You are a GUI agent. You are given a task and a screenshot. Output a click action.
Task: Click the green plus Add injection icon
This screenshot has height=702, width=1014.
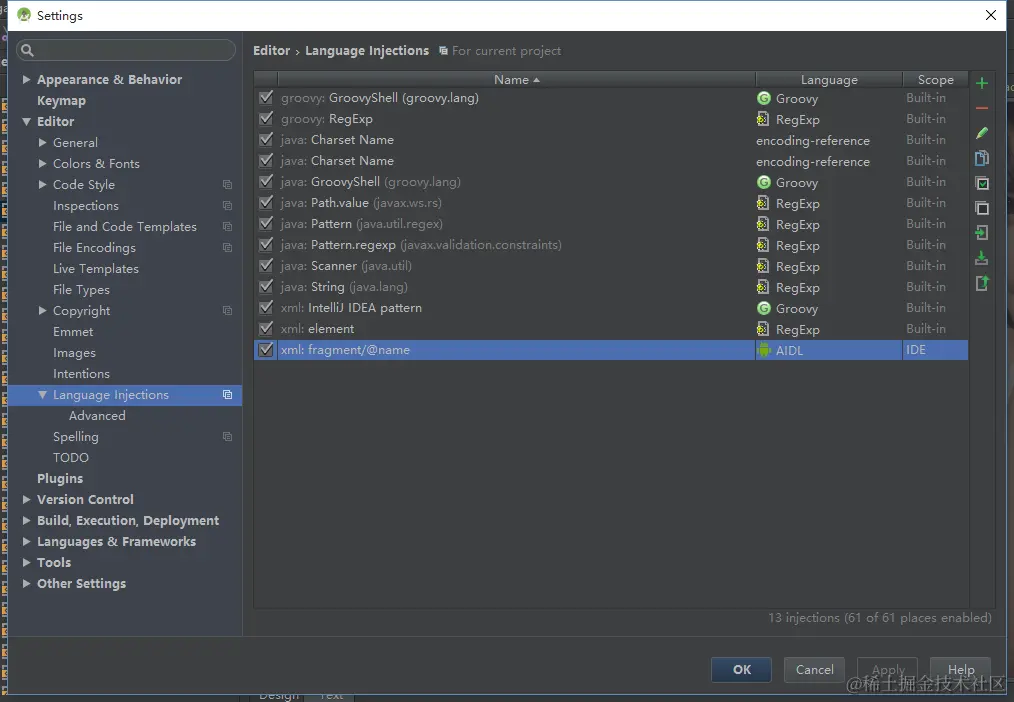pyautogui.click(x=982, y=83)
